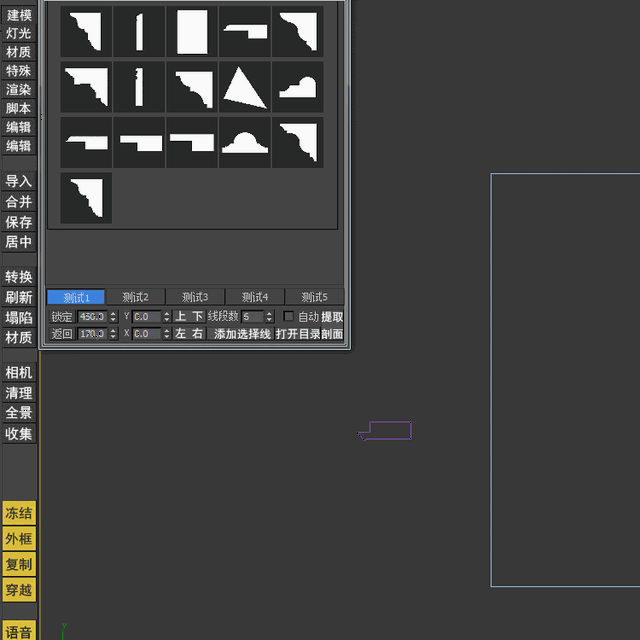Click the X offset input field
This screenshot has width=640, height=640.
(x=147, y=334)
